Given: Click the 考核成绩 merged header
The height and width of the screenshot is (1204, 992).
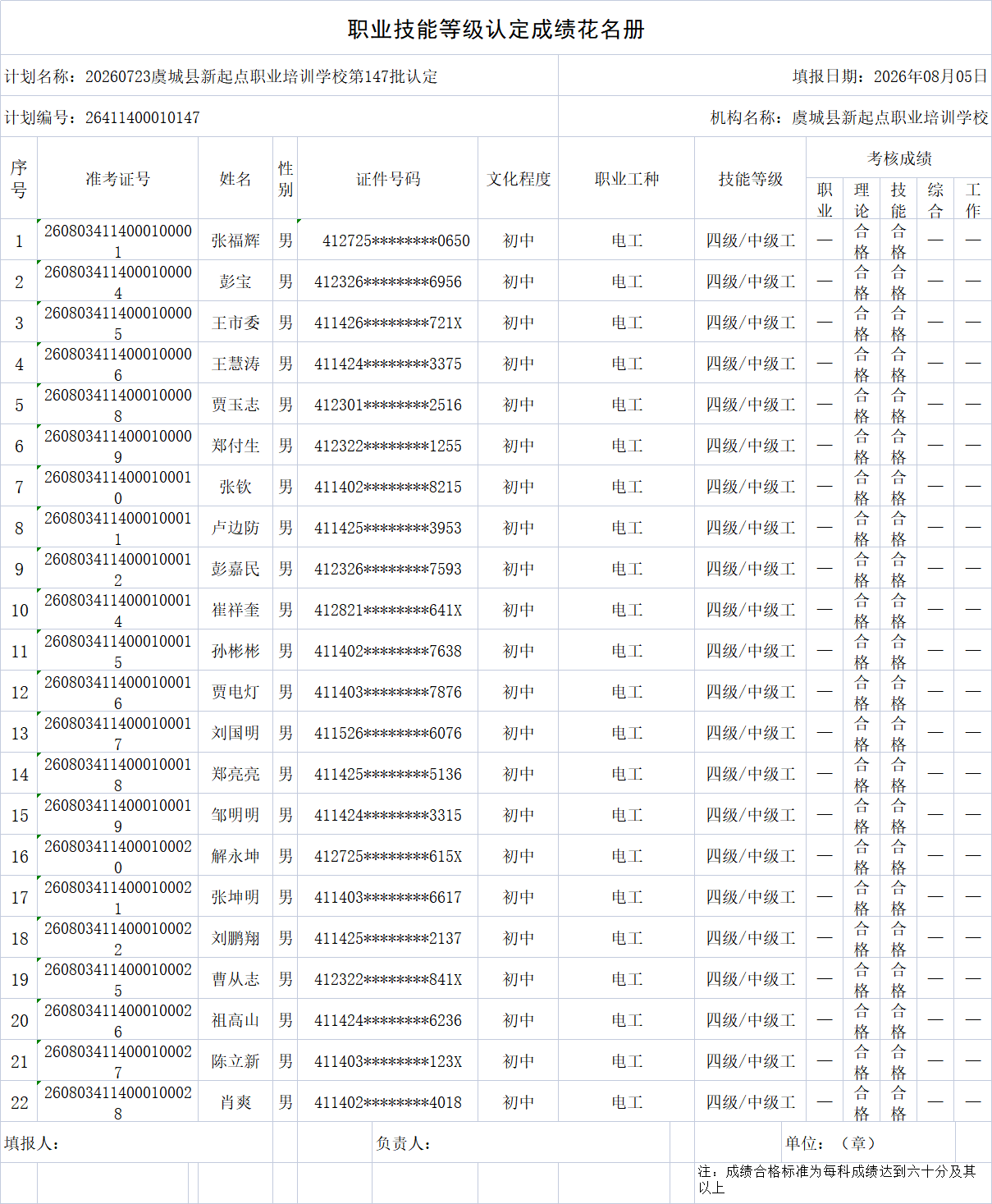Looking at the screenshot, I should [899, 158].
